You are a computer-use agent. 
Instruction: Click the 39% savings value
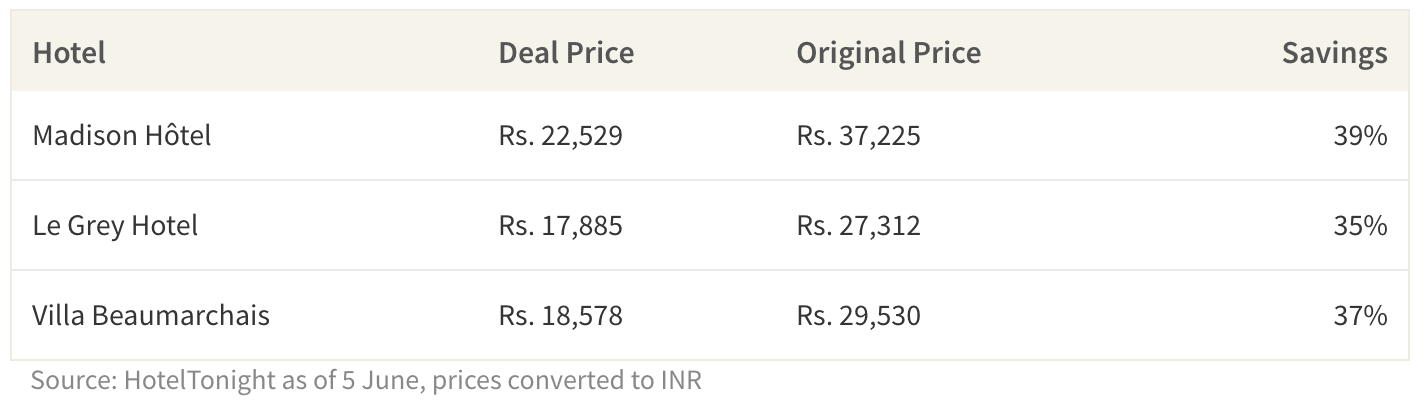pyautogui.click(x=1360, y=135)
